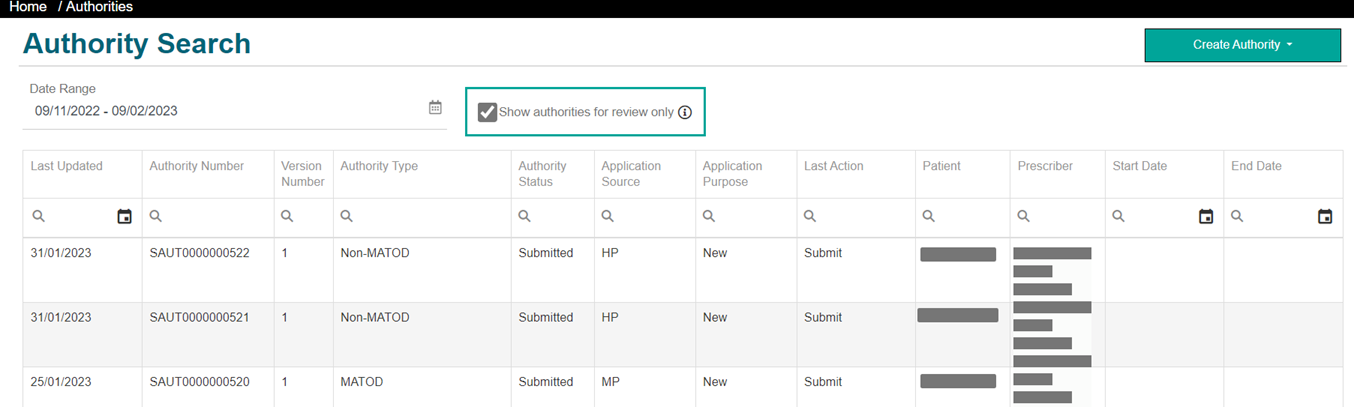
Task: Sort by the Last Action column header
Action: point(833,166)
